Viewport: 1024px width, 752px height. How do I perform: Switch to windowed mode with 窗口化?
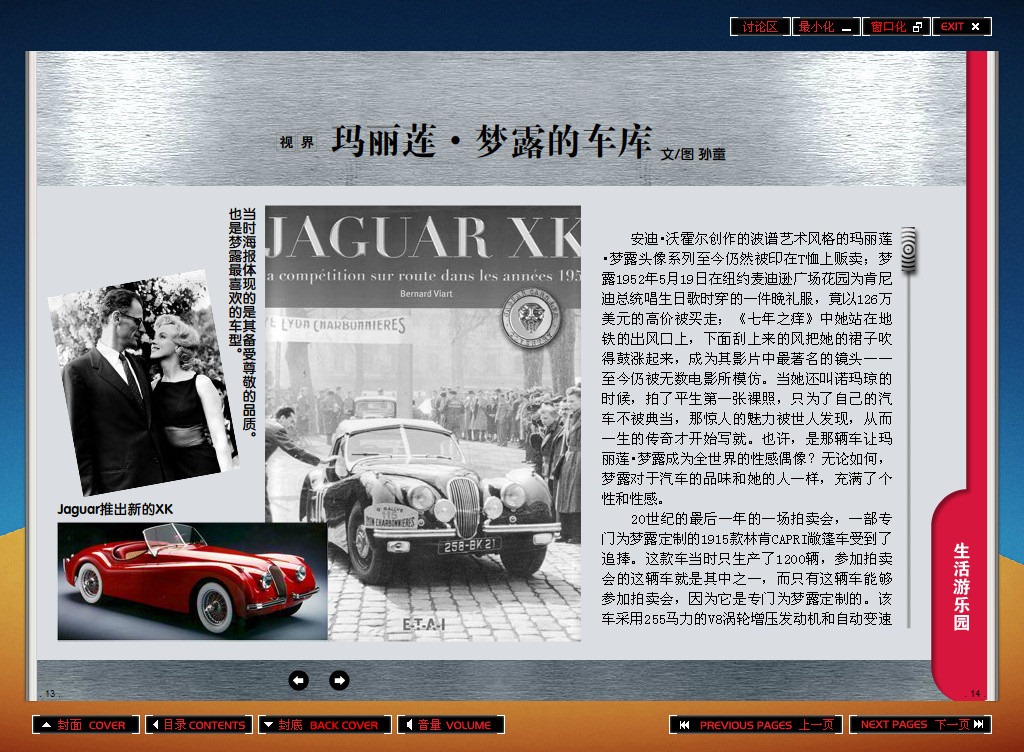tap(896, 27)
